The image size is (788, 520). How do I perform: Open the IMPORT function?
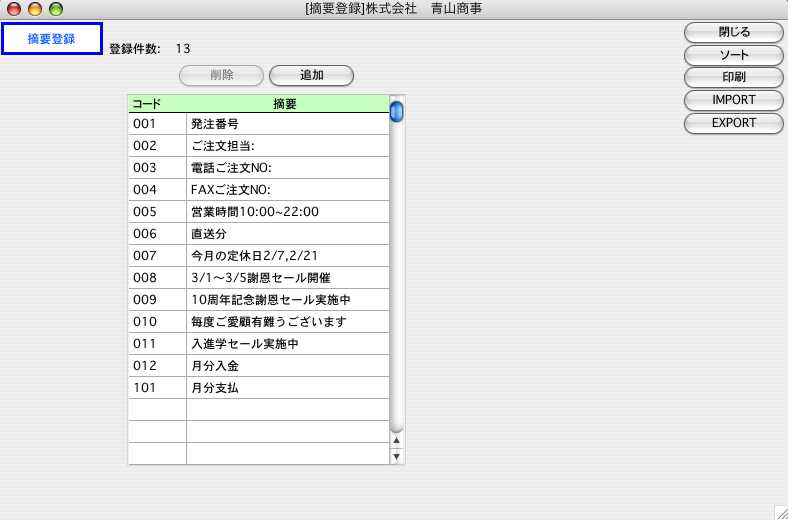point(733,100)
